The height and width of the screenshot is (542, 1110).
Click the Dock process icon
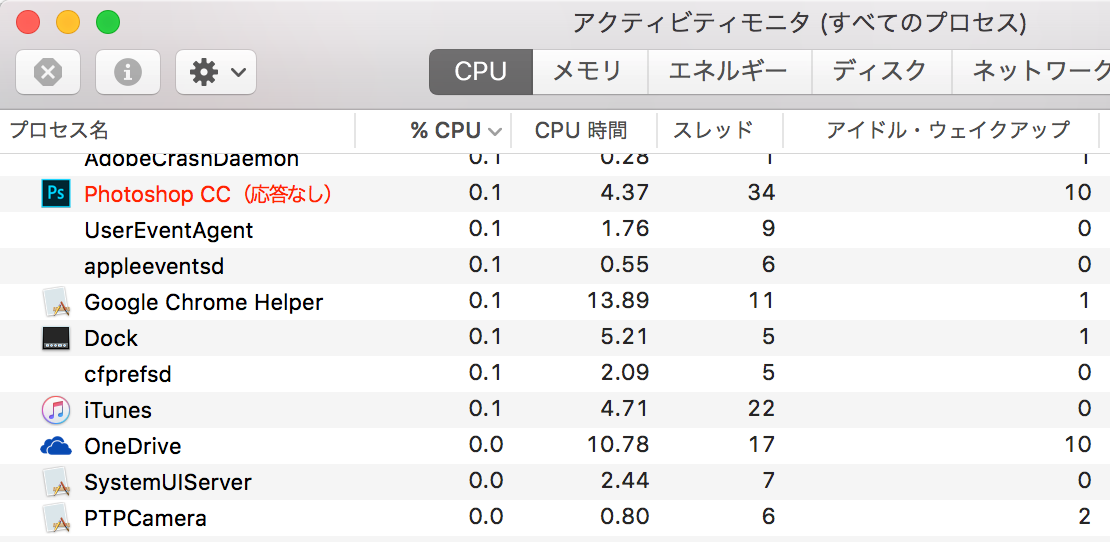[56, 338]
